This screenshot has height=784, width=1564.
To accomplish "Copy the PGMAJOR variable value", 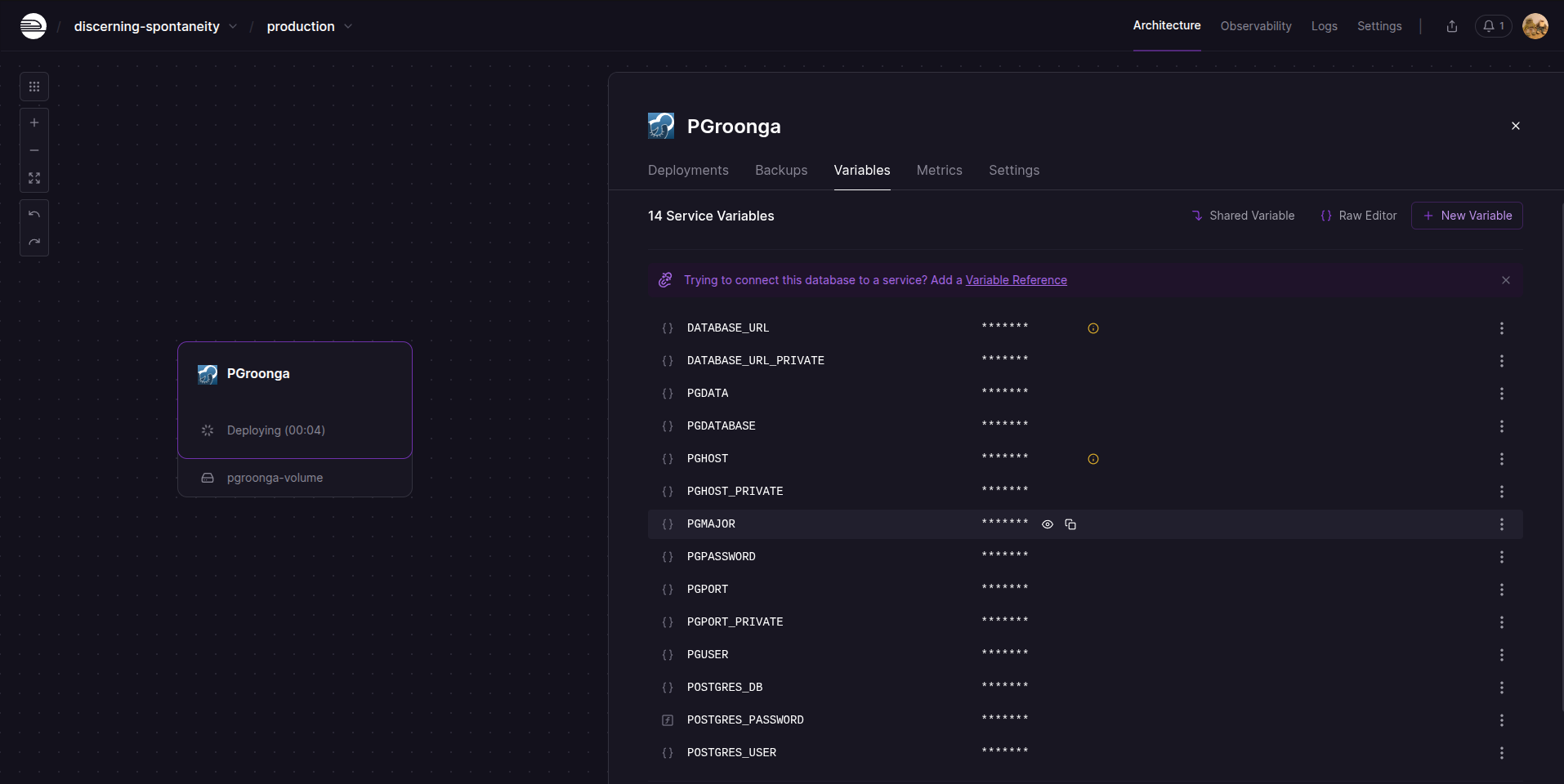I will (x=1070, y=524).
